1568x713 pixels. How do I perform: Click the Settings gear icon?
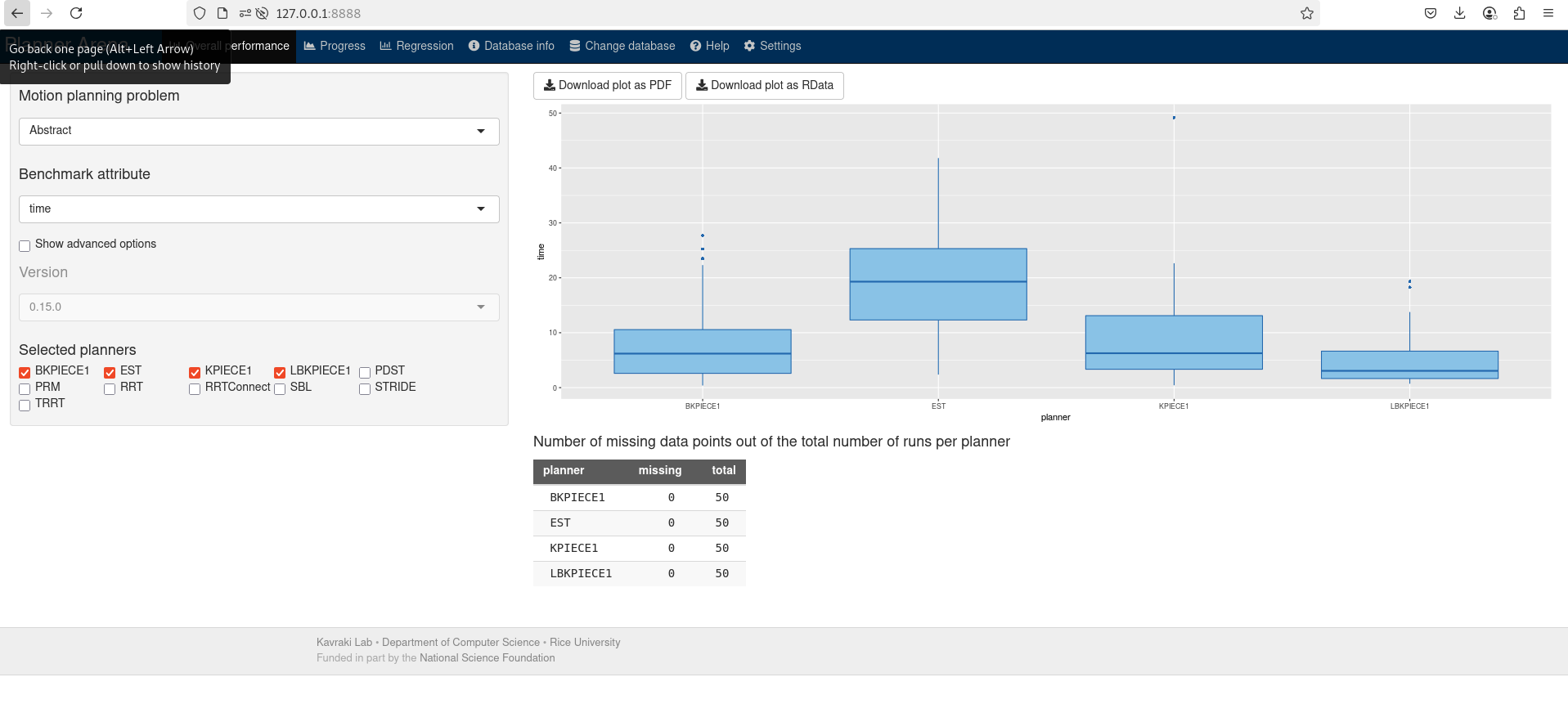[x=749, y=46]
